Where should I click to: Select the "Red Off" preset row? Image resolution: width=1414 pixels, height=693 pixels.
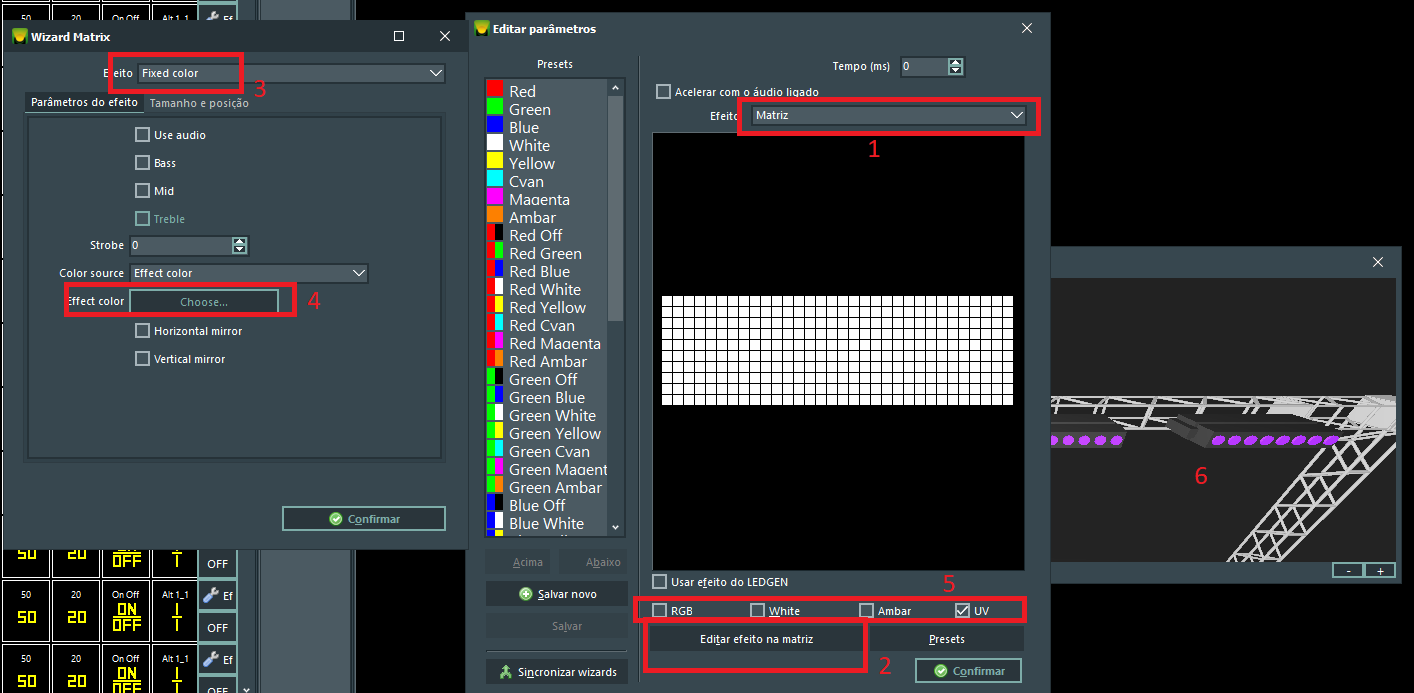click(546, 235)
